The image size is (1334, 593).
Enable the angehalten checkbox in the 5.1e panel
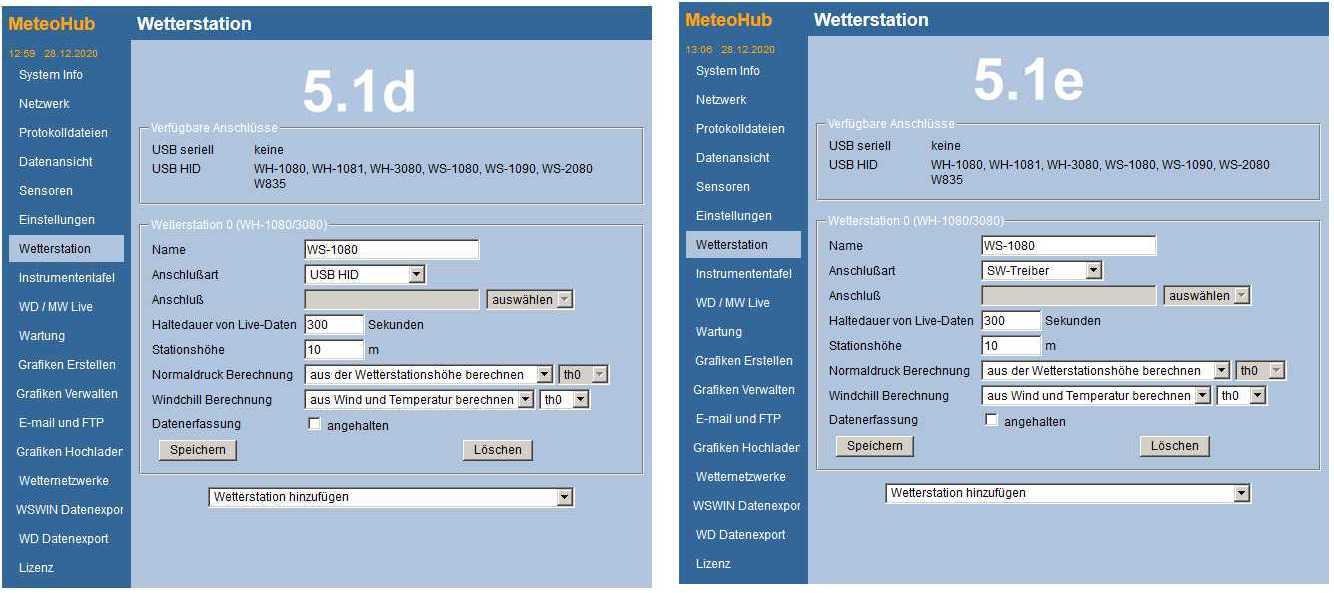point(992,421)
